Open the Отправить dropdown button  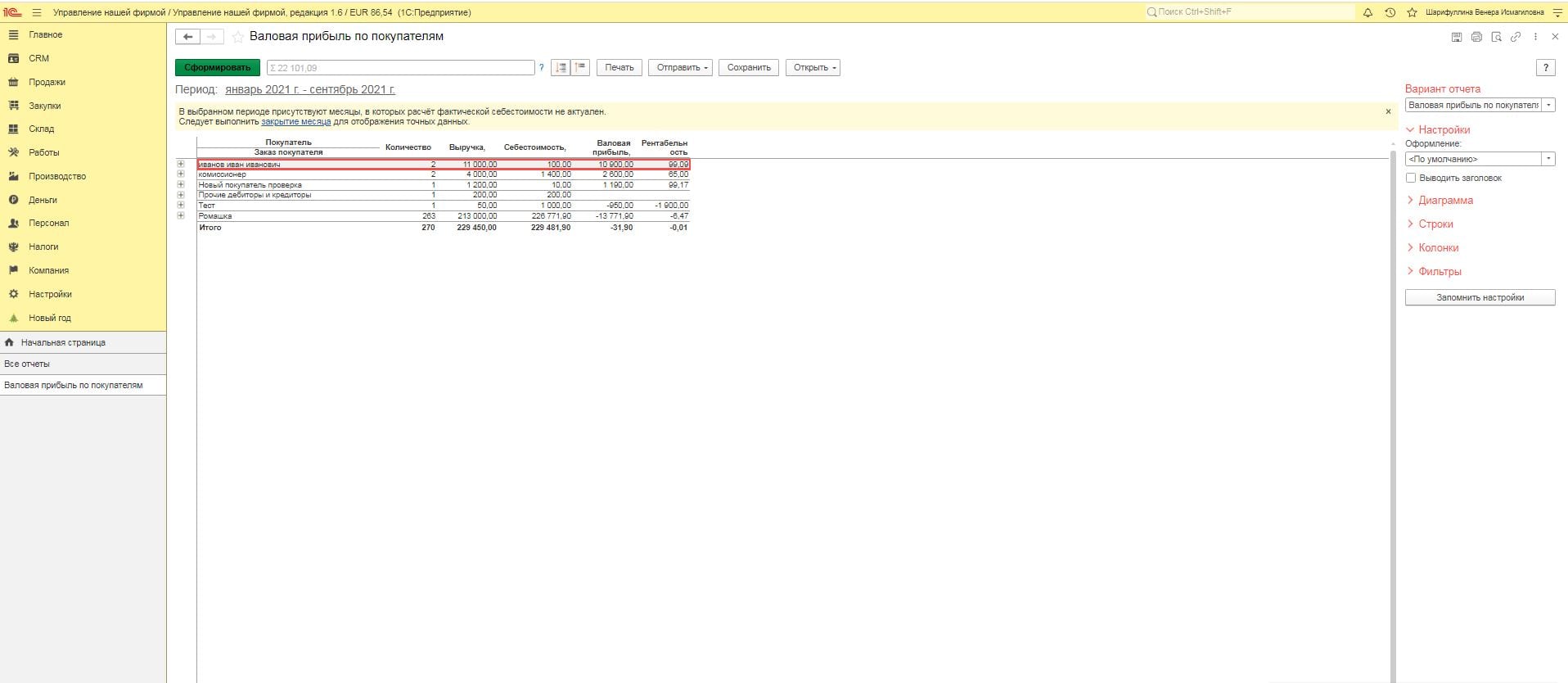click(x=681, y=67)
